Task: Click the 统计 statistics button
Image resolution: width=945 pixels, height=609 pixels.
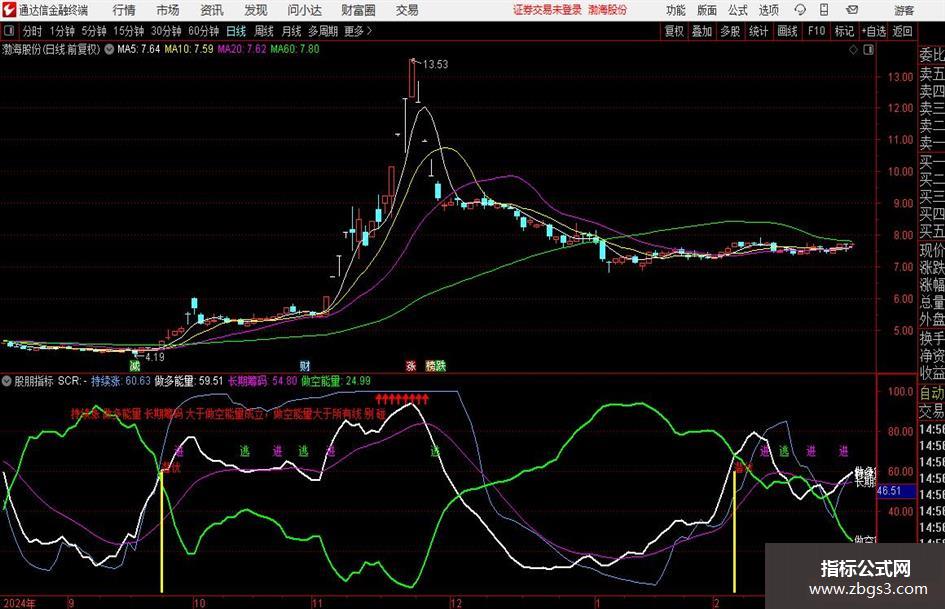Action: pos(758,31)
